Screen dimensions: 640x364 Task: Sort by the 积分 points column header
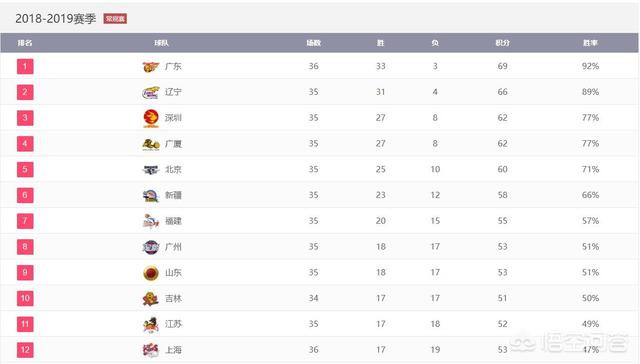pyautogui.click(x=502, y=43)
